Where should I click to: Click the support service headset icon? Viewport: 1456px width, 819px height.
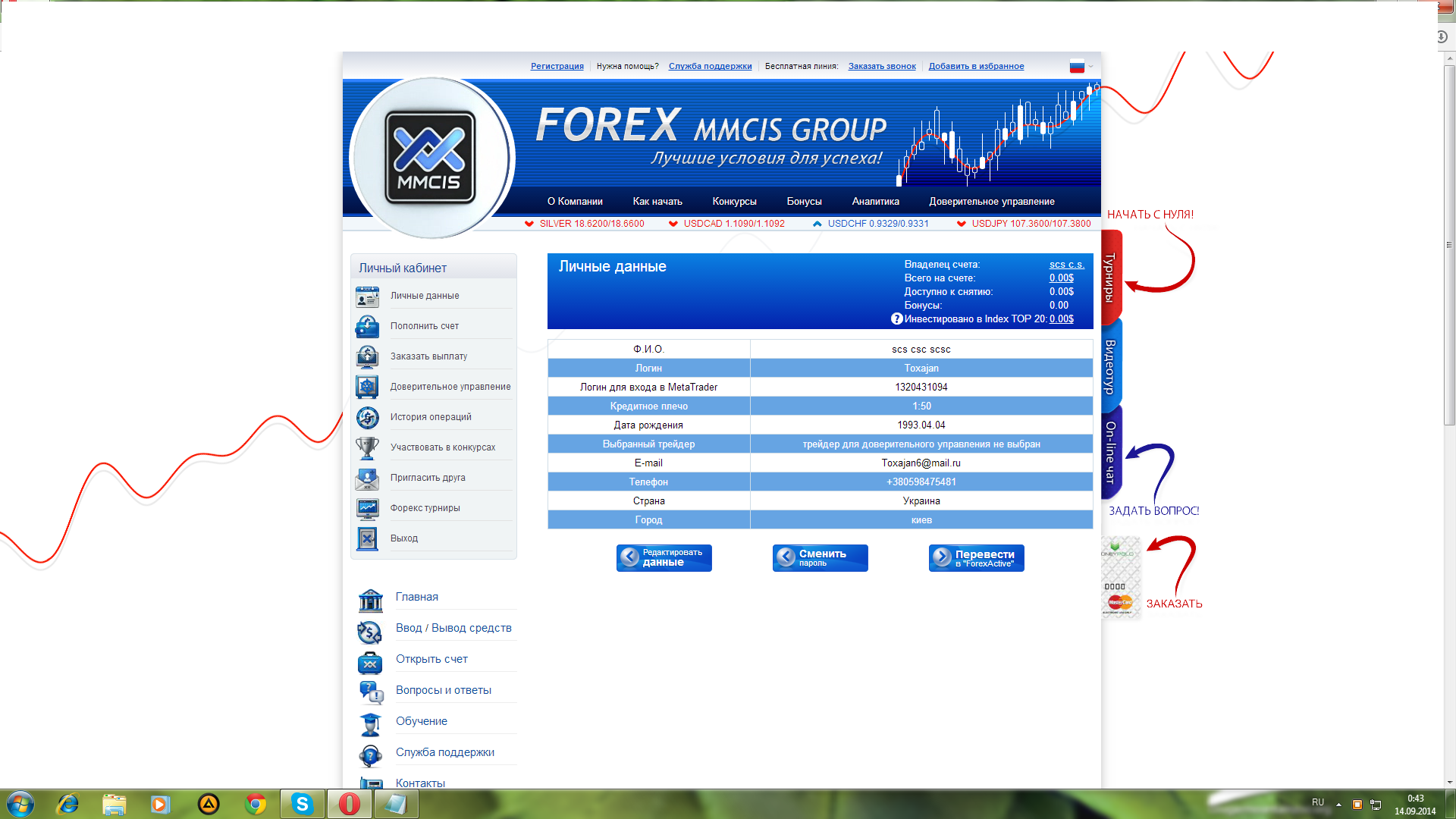370,755
